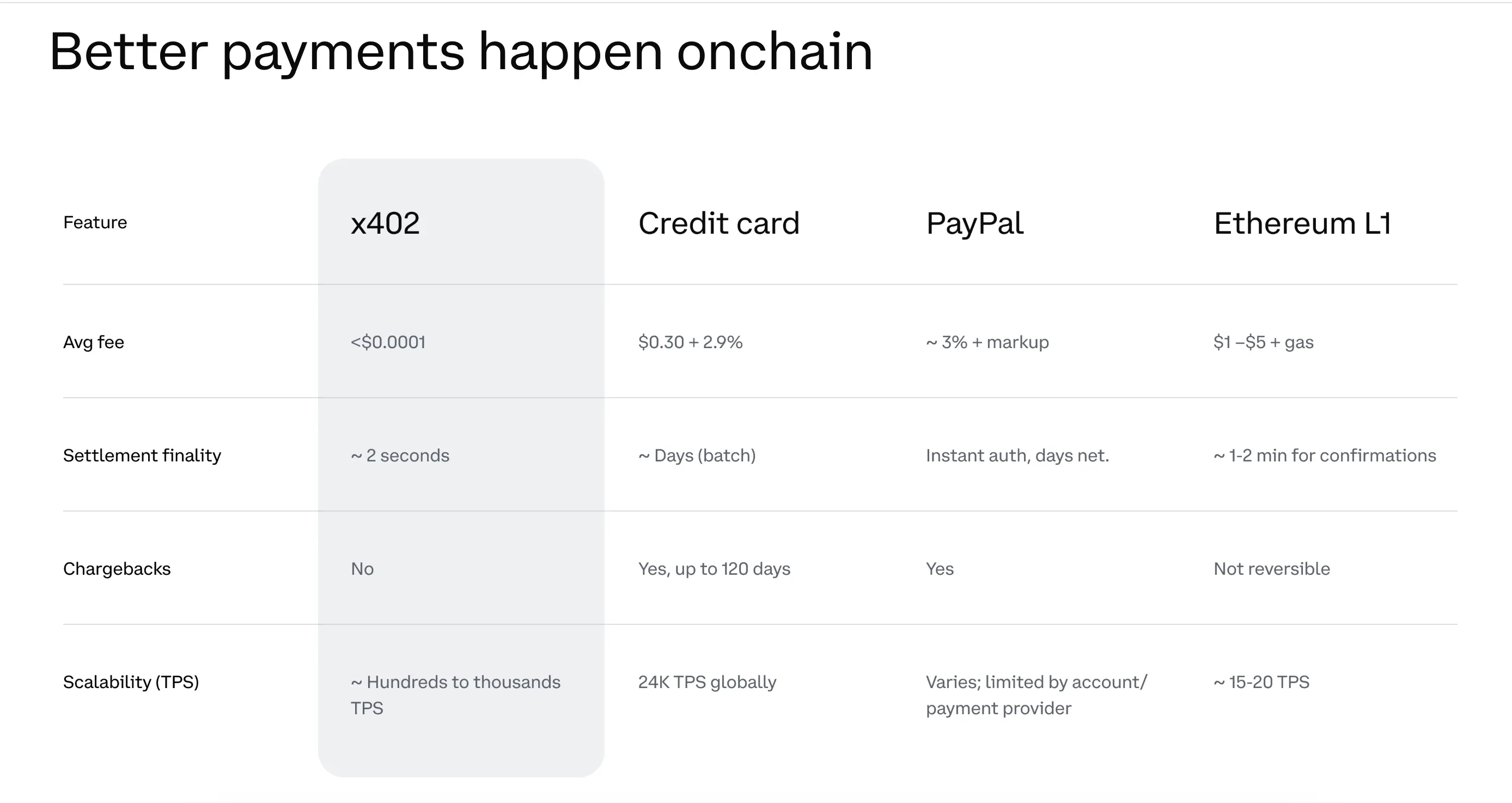Screen dimensions: 1512x803
Task: Click the "24K TPS globally" cell
Action: 706,682
